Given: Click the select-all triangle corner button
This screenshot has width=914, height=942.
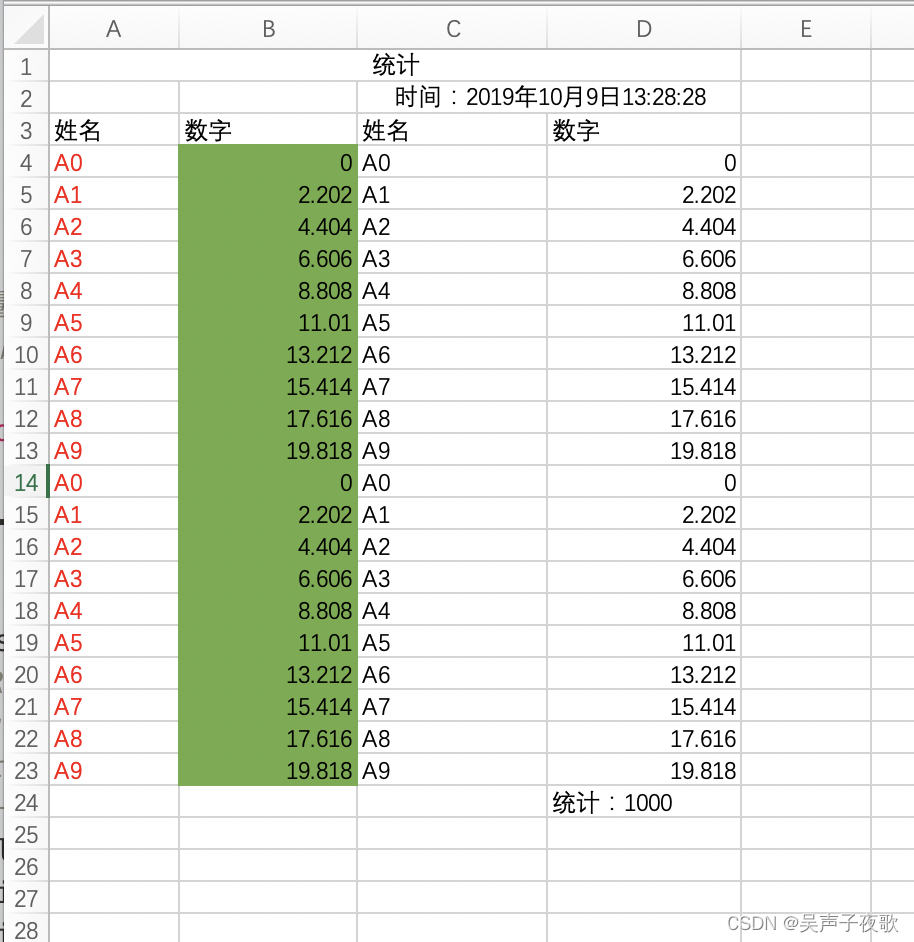Looking at the screenshot, I should 26,29.
